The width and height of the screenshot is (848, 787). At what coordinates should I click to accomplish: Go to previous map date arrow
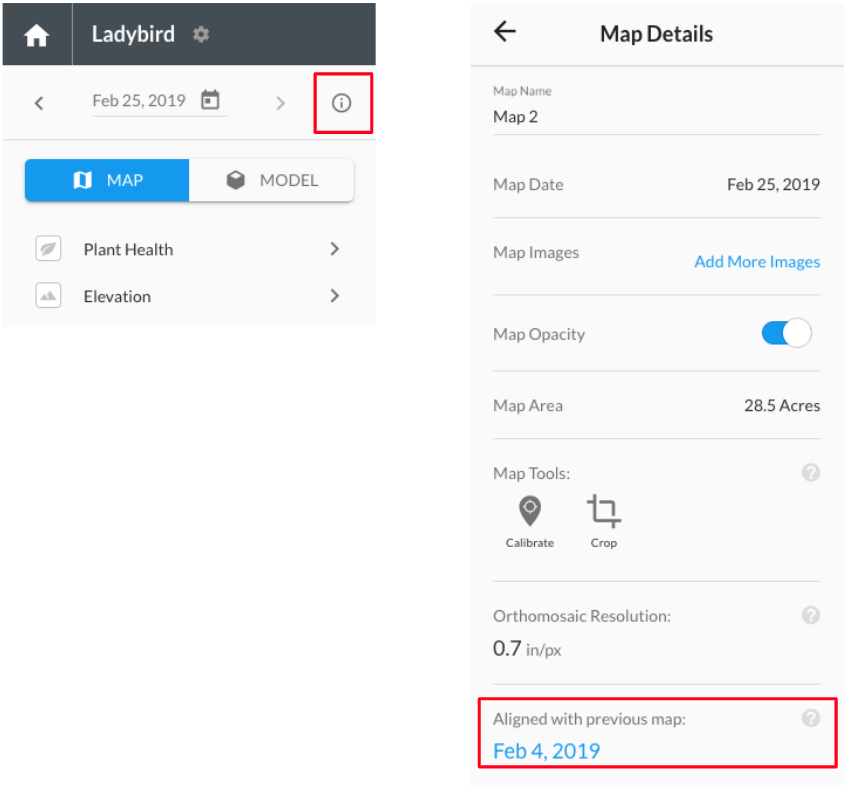point(39,103)
